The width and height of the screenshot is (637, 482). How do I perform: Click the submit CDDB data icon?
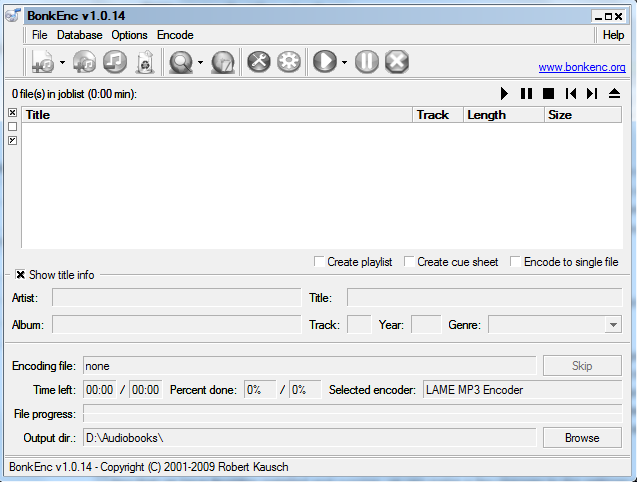click(223, 62)
